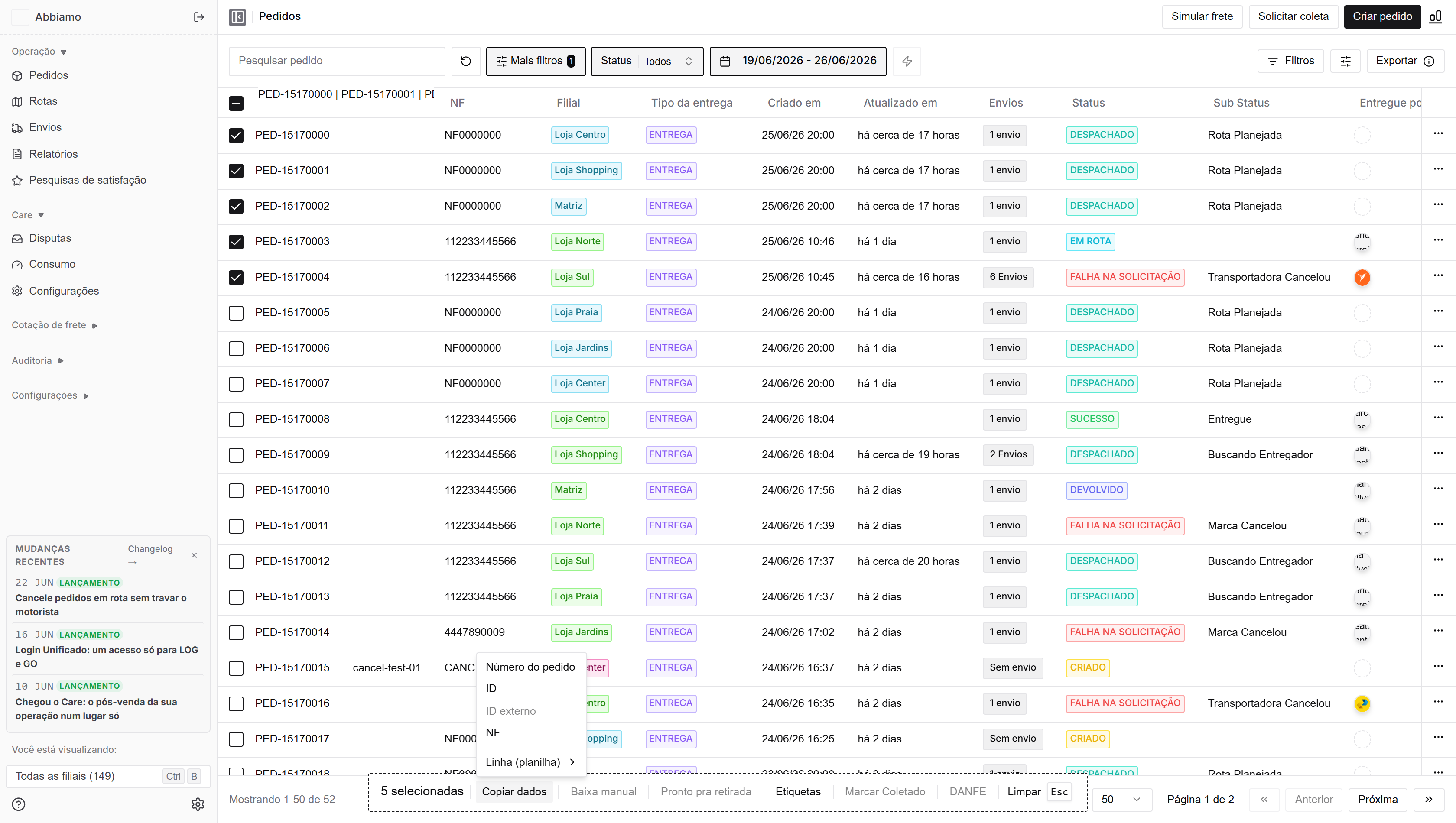1456x823 pixels.
Task: Open row actions for PED-15170004
Action: pyautogui.click(x=1439, y=276)
